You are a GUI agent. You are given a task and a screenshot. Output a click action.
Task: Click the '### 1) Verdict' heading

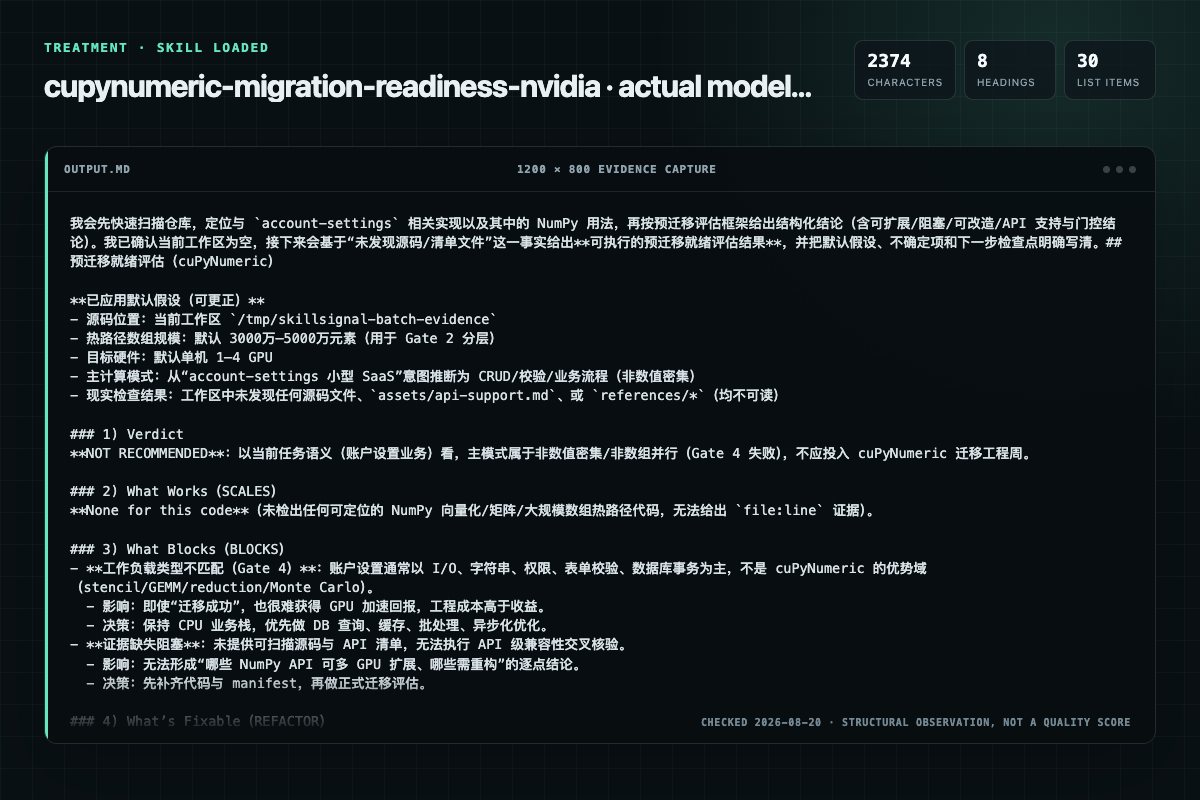tap(127, 433)
